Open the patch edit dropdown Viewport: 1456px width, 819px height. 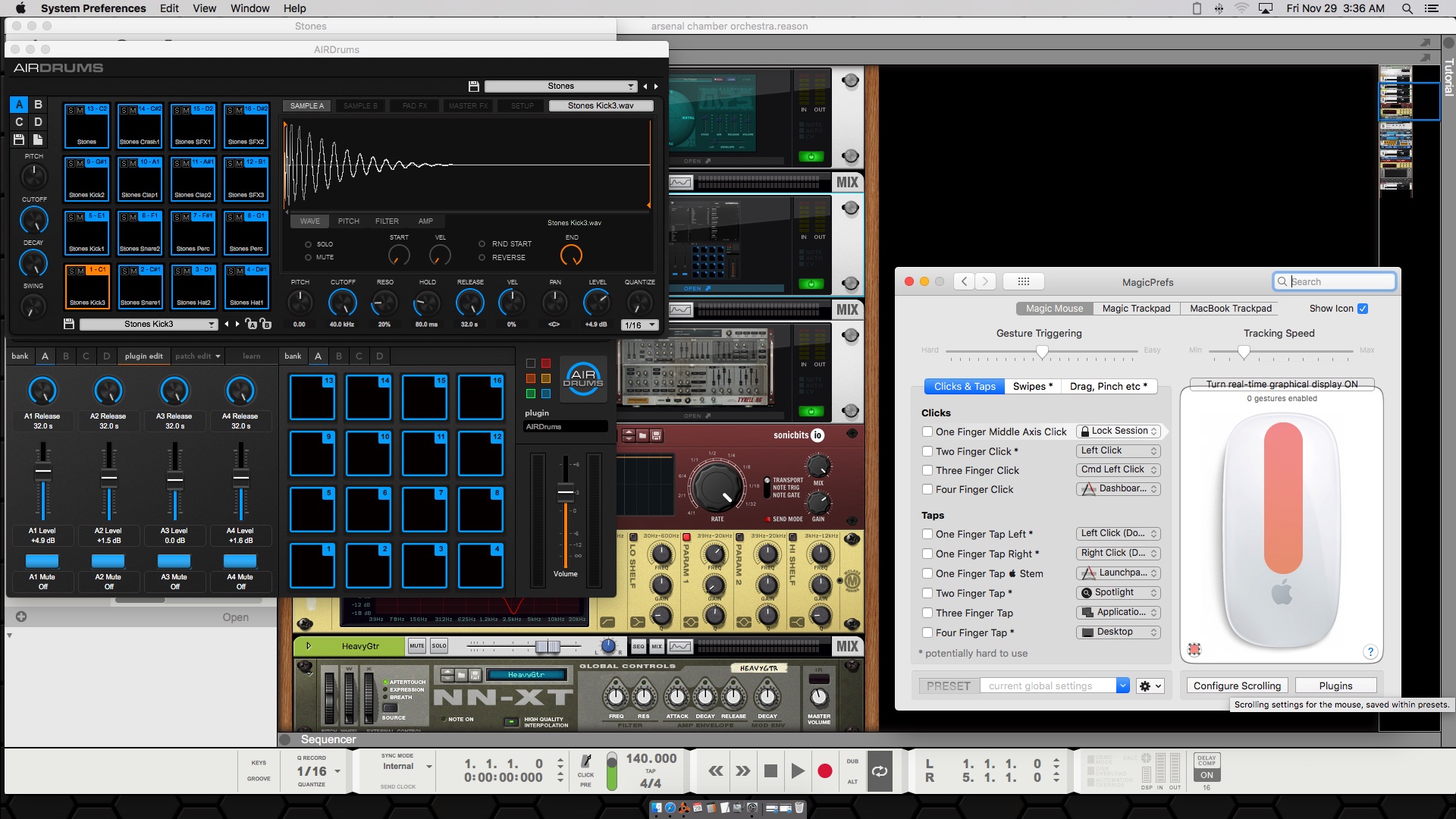pyautogui.click(x=197, y=356)
